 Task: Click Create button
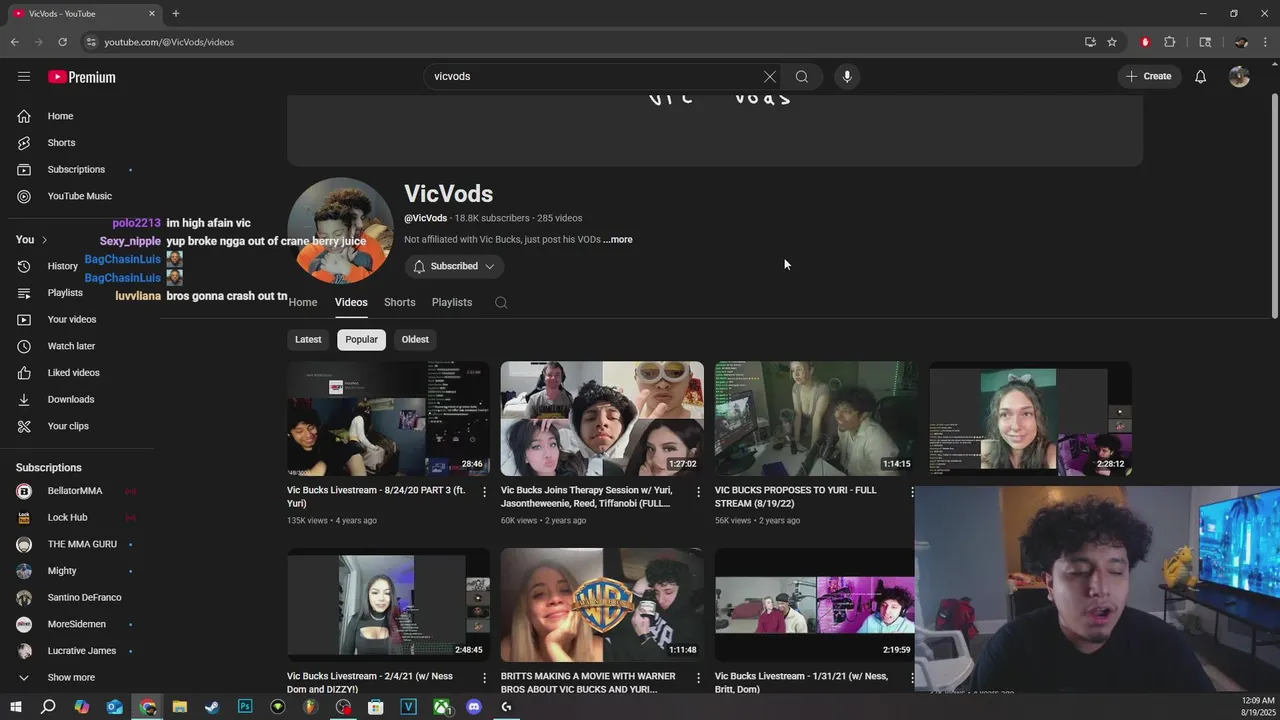tap(1149, 76)
